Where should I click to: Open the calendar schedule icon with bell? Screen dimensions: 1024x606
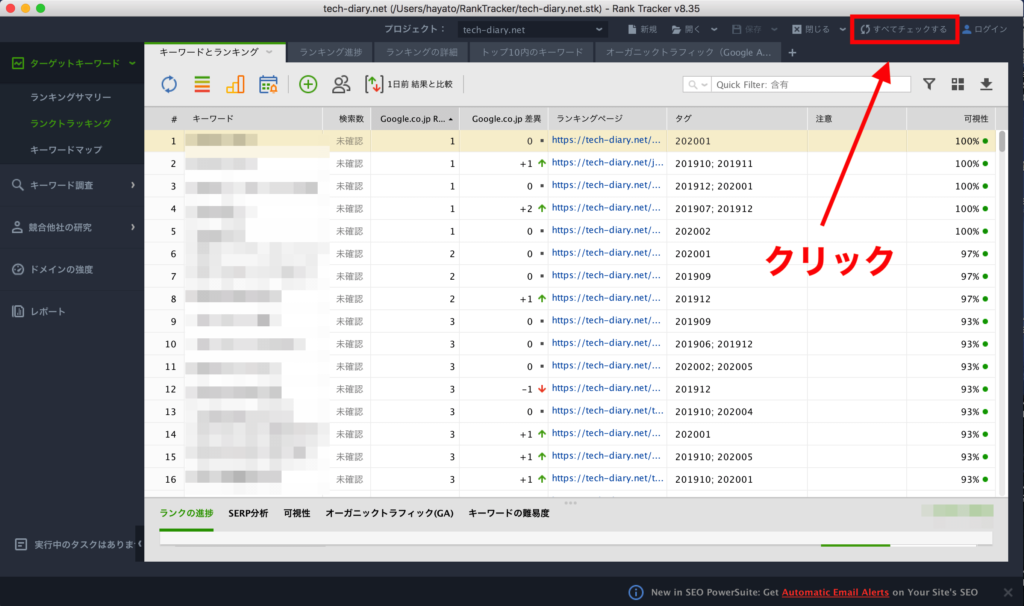point(268,84)
